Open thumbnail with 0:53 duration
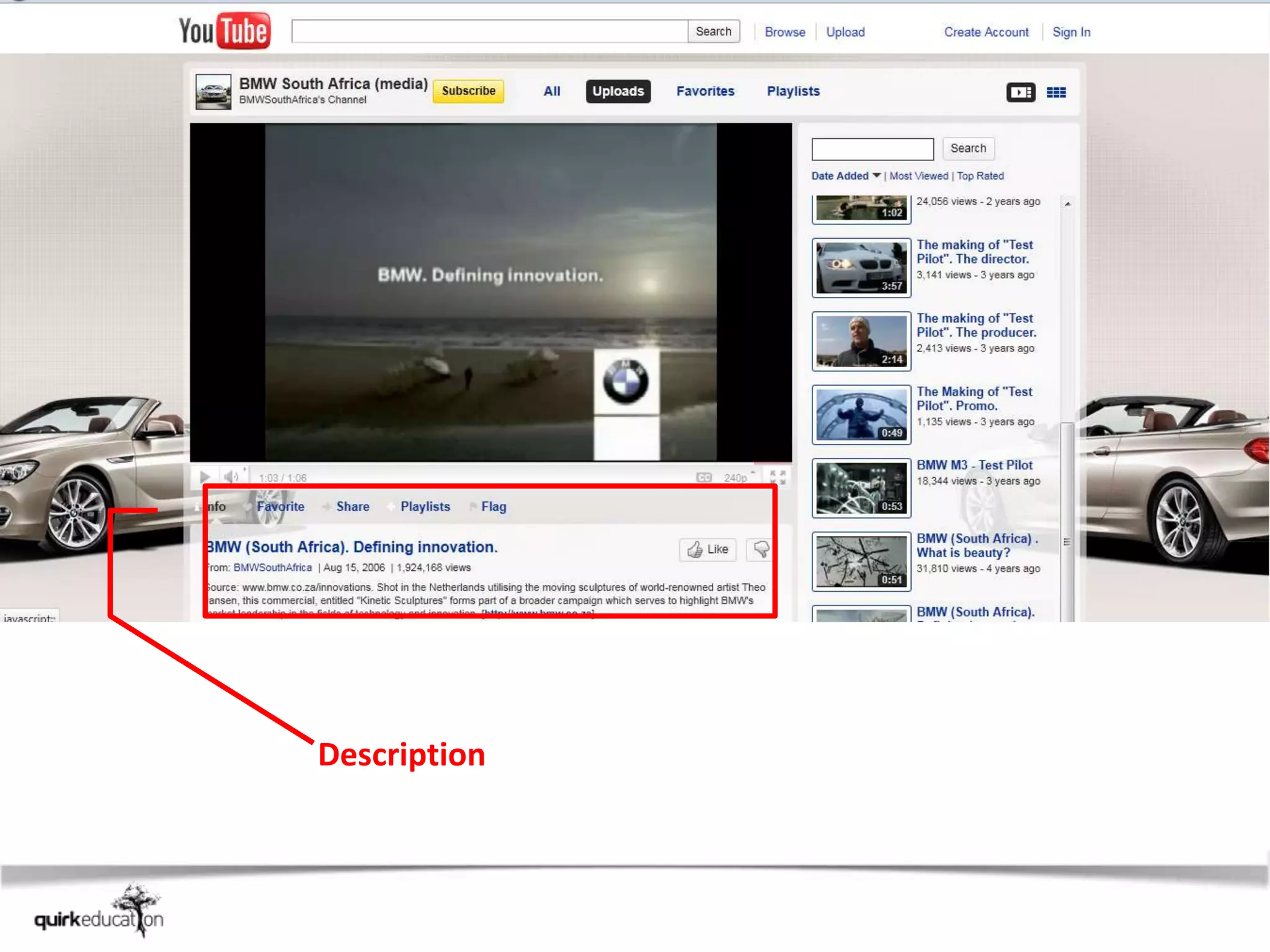Viewport: 1270px width, 952px height. point(861,488)
